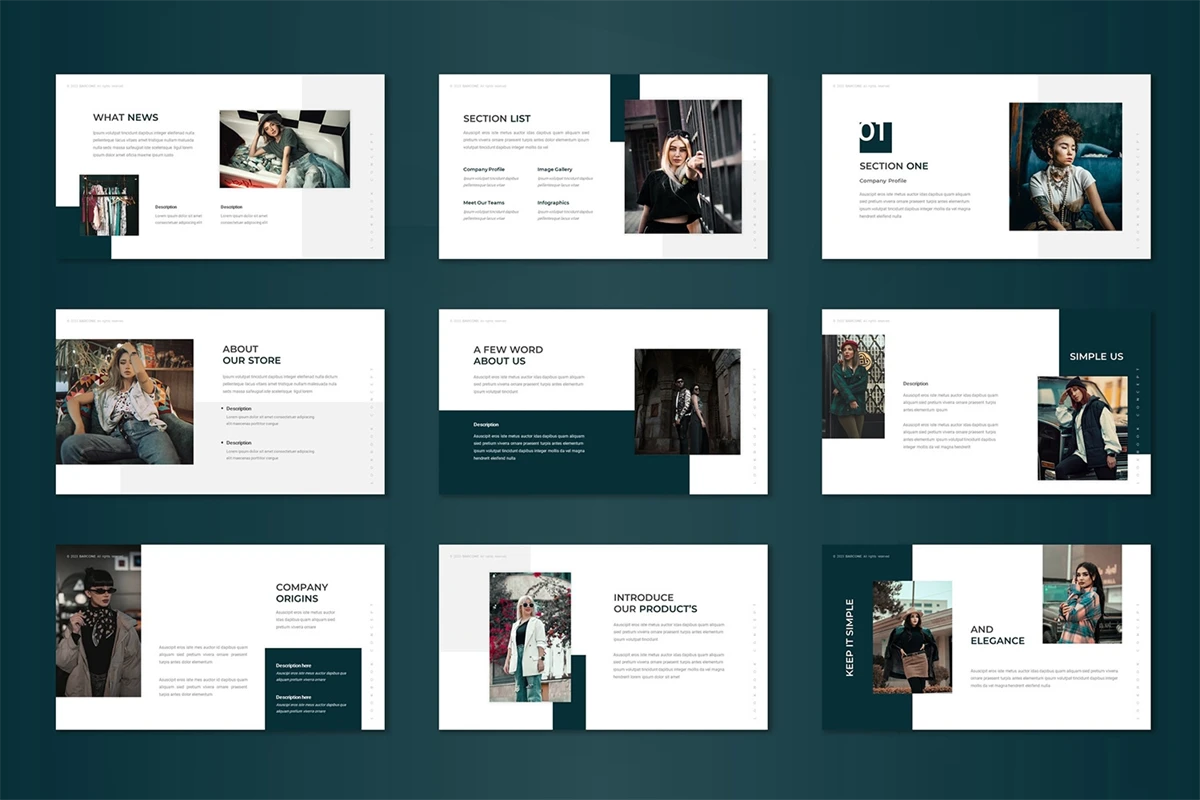Click the 01 number box on Section One slide
The width and height of the screenshot is (1200, 800).
point(875,136)
